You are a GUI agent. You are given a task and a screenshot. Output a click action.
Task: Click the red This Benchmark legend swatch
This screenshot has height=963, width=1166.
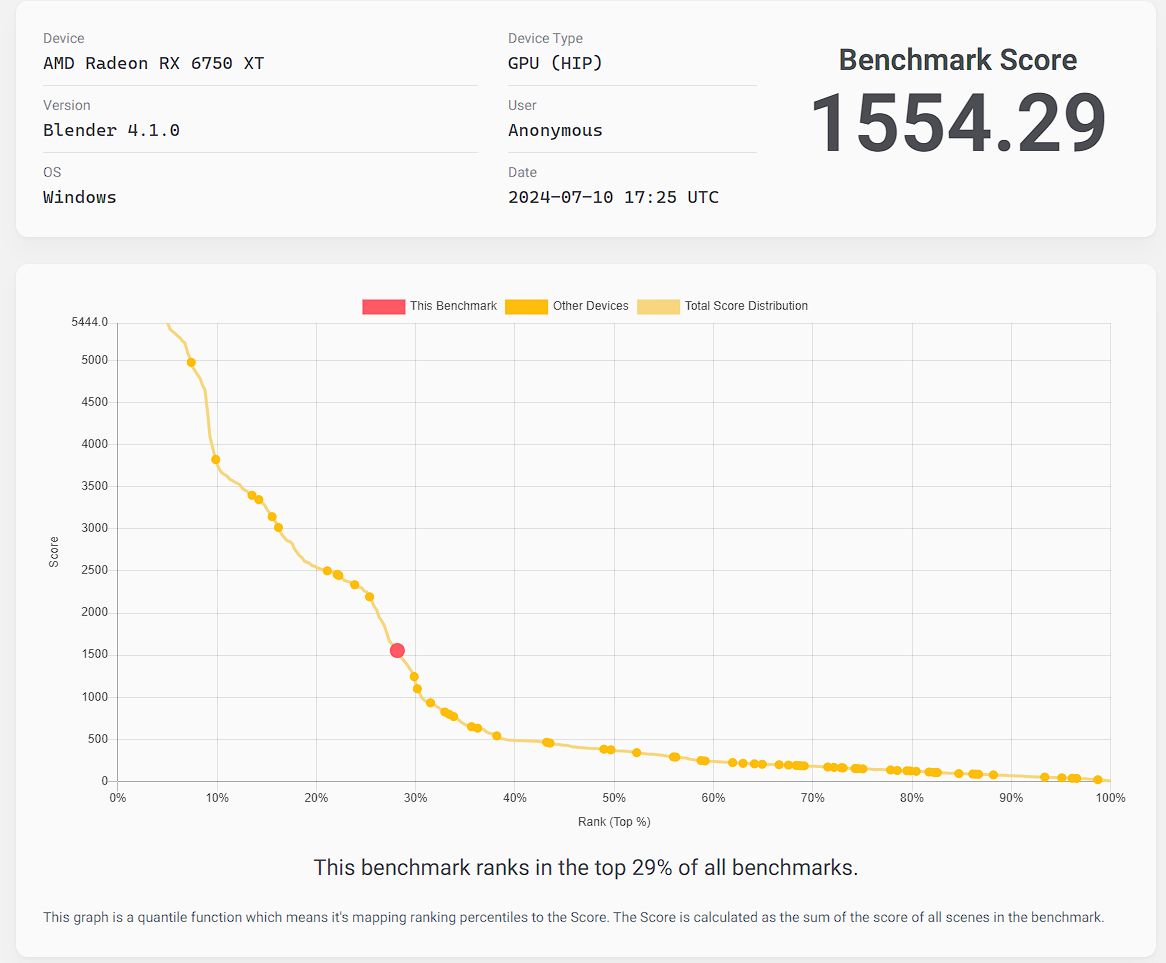coord(383,307)
